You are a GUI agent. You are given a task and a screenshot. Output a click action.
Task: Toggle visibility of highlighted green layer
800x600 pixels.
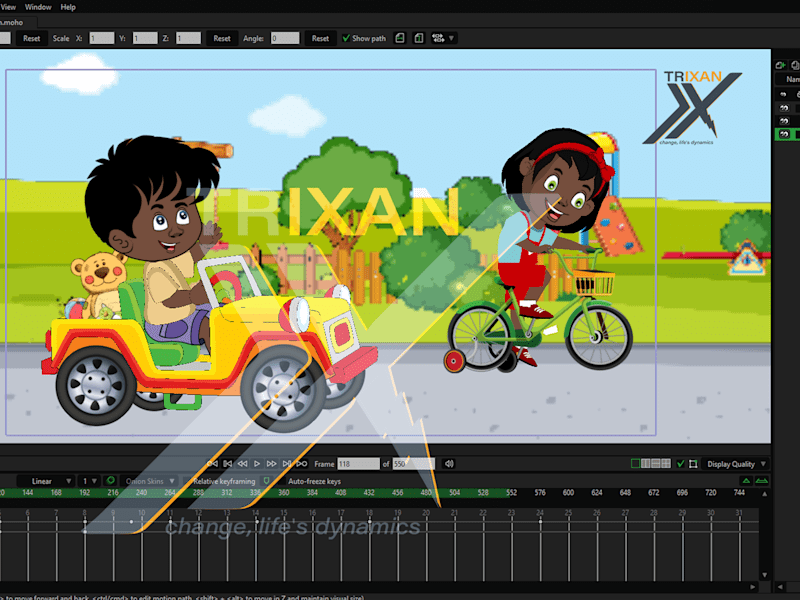click(x=784, y=134)
